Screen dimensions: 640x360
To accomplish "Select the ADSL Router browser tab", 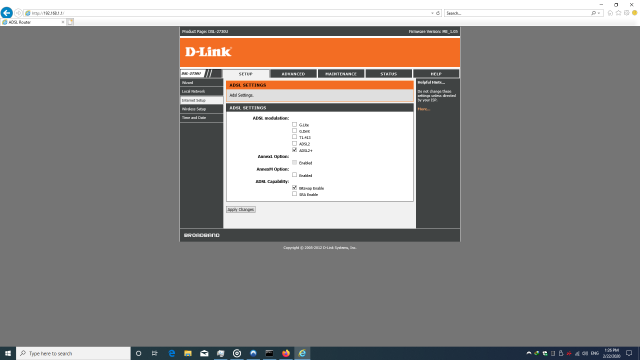I will (33, 22).
